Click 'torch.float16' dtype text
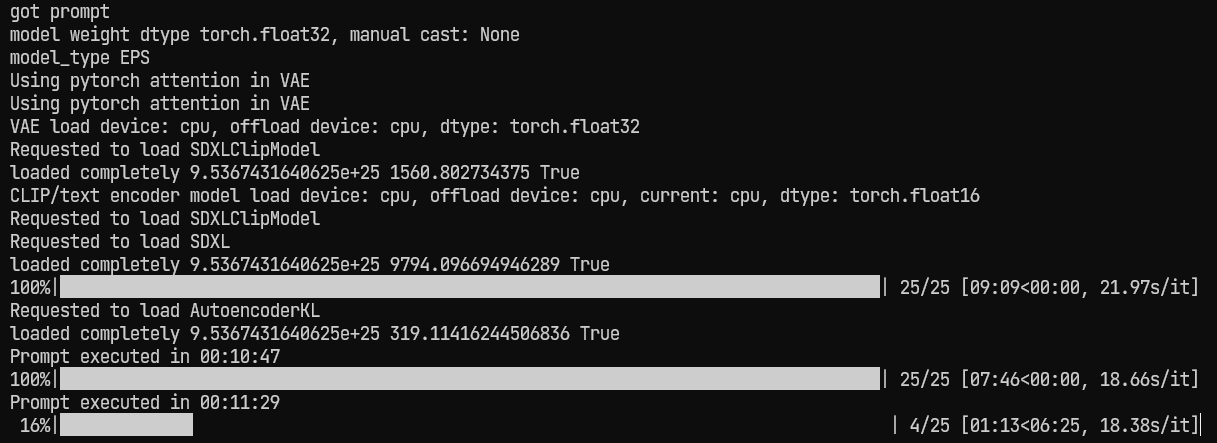The image size is (1217, 443). 914,195
